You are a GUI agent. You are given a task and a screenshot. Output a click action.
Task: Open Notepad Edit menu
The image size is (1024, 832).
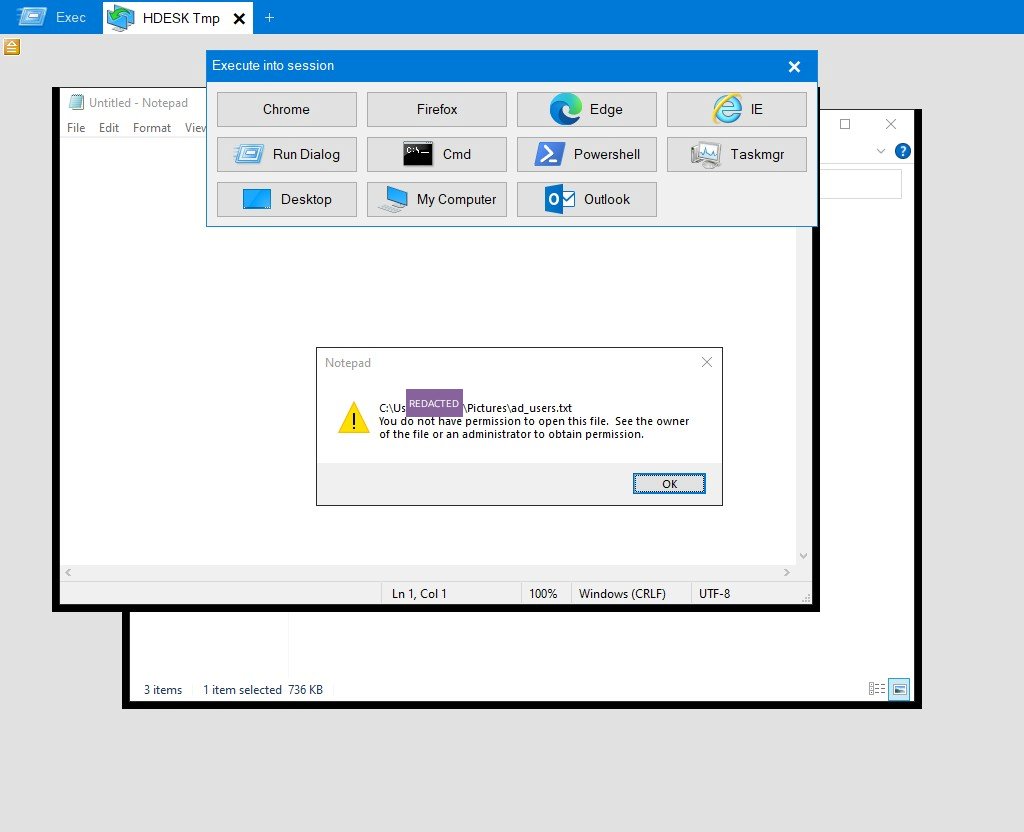[109, 128]
